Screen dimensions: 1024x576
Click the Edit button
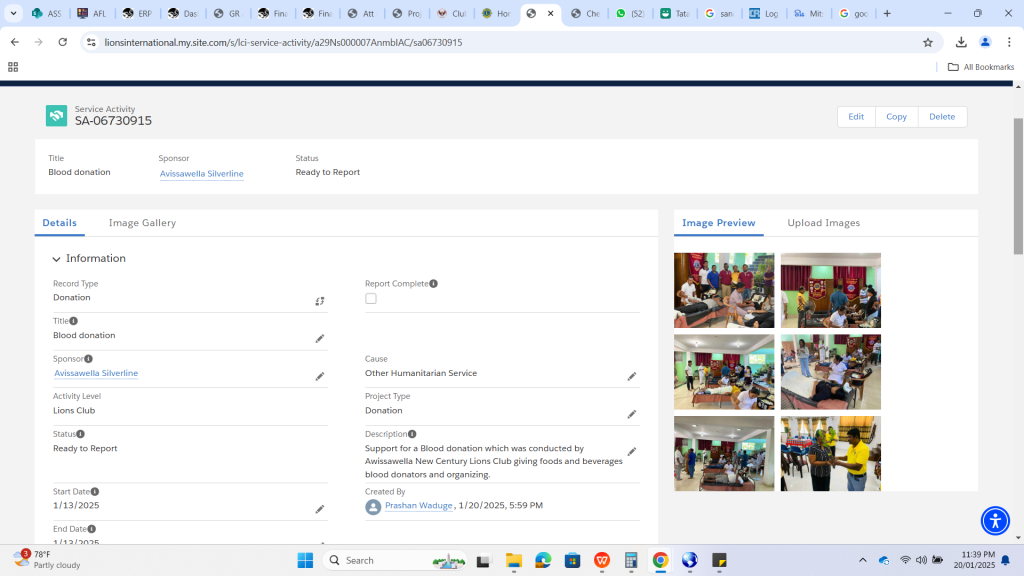pyautogui.click(x=856, y=116)
